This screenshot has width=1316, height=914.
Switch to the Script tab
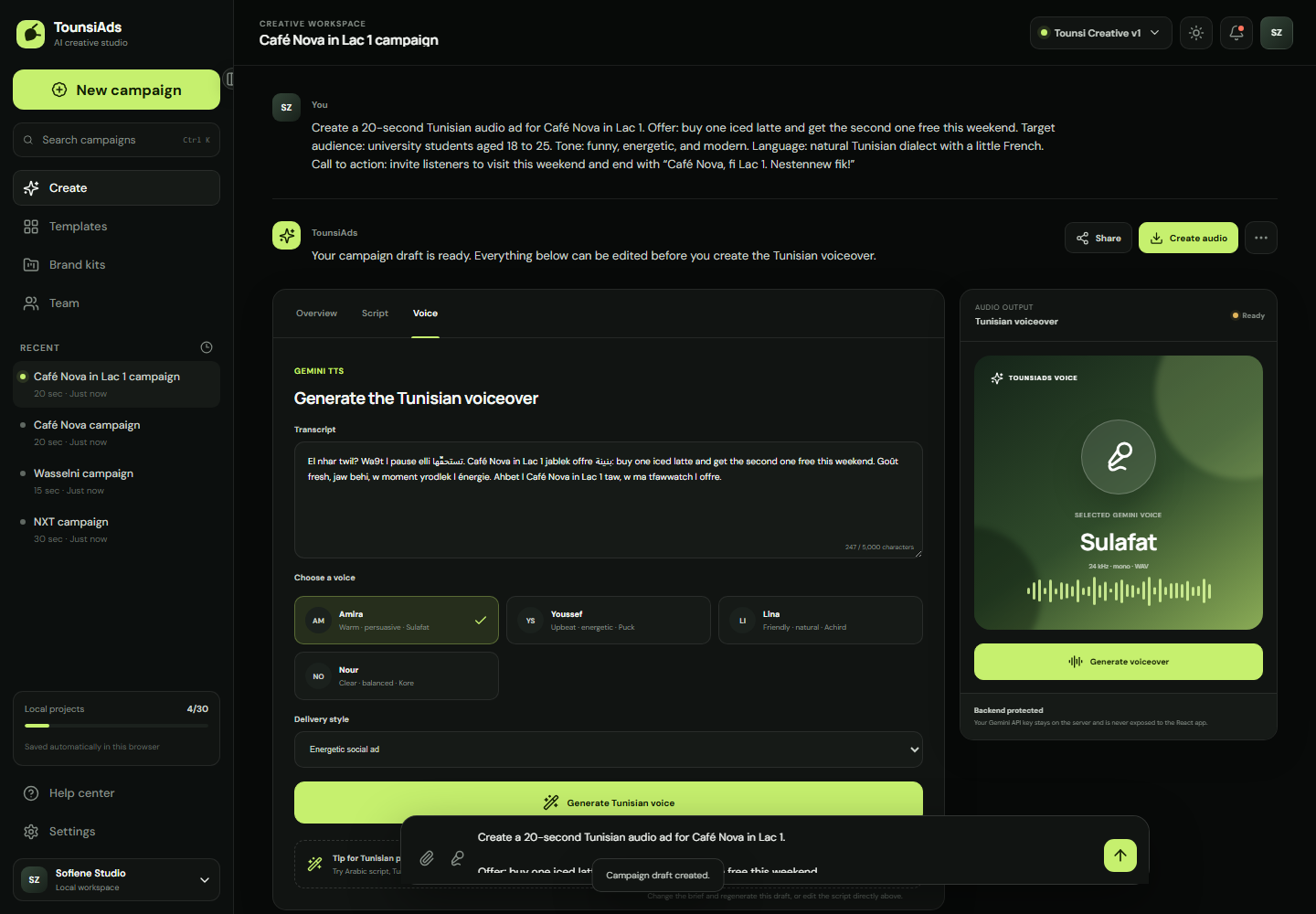(x=375, y=314)
